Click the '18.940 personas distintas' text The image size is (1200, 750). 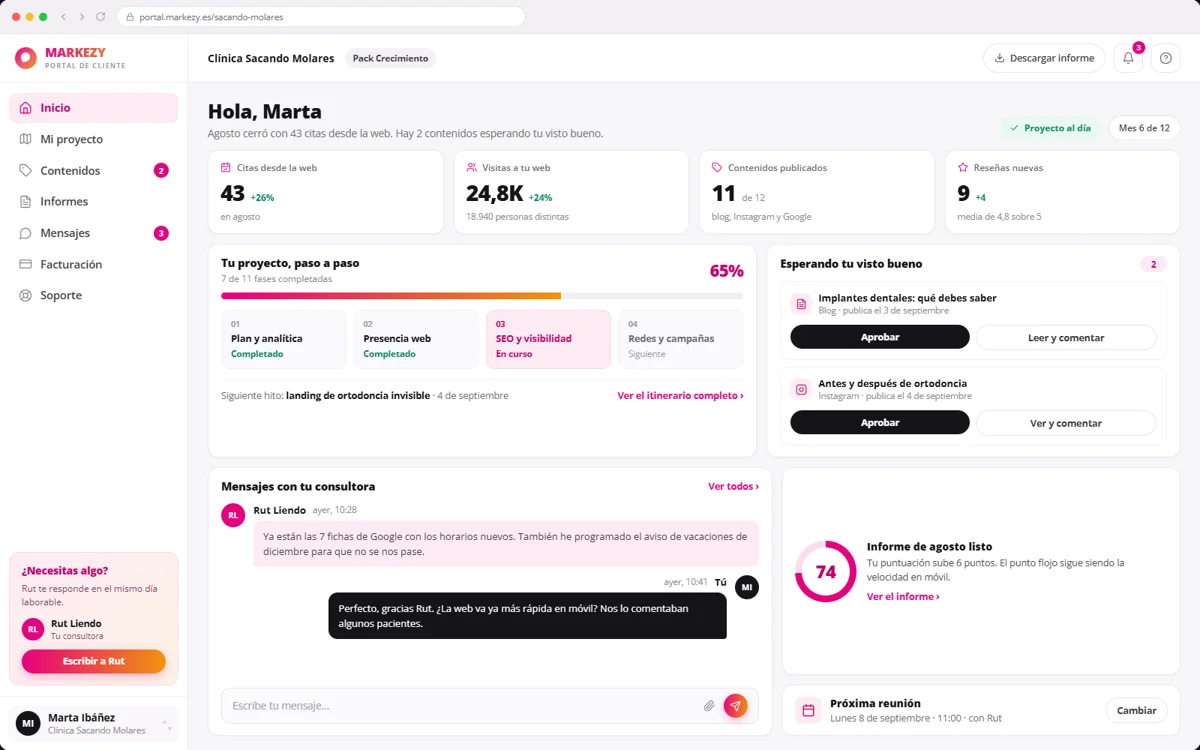[x=517, y=217]
